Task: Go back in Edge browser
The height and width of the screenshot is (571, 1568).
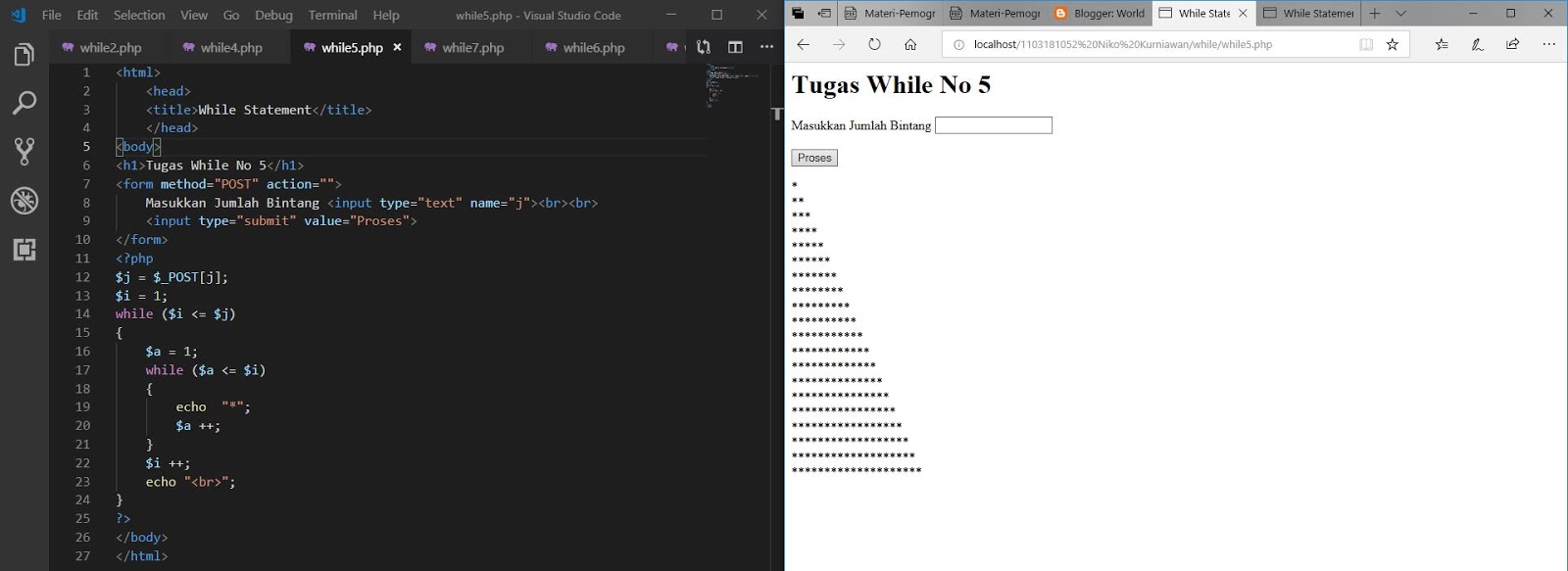Action: 803,44
